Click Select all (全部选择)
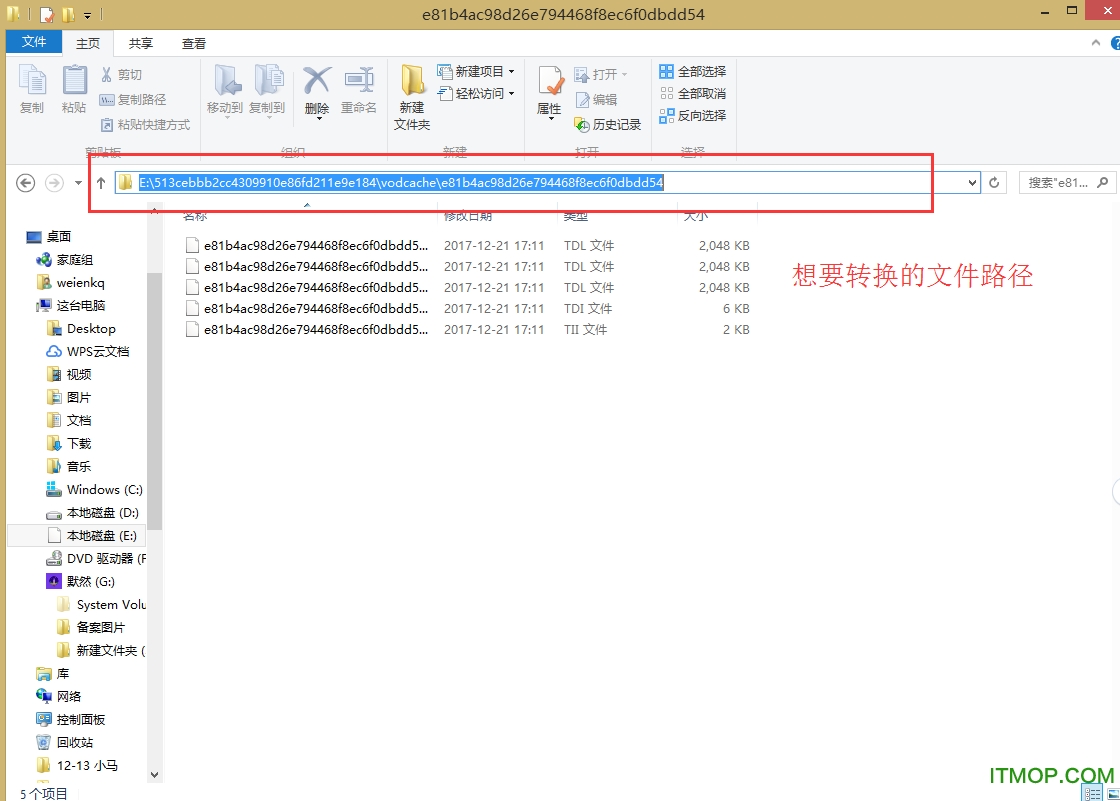 pyautogui.click(x=692, y=71)
